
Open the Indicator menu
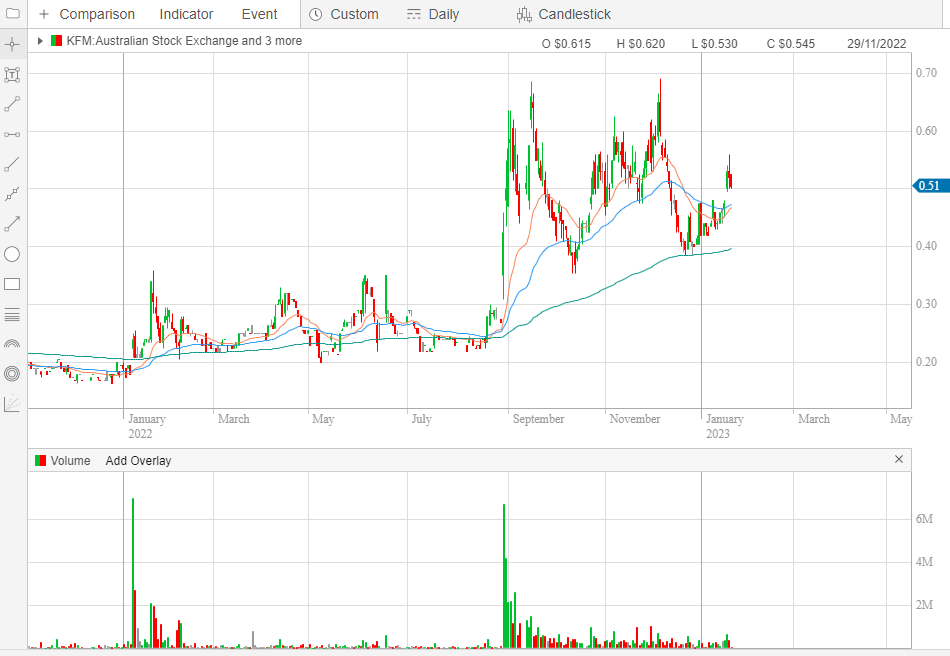tap(186, 14)
